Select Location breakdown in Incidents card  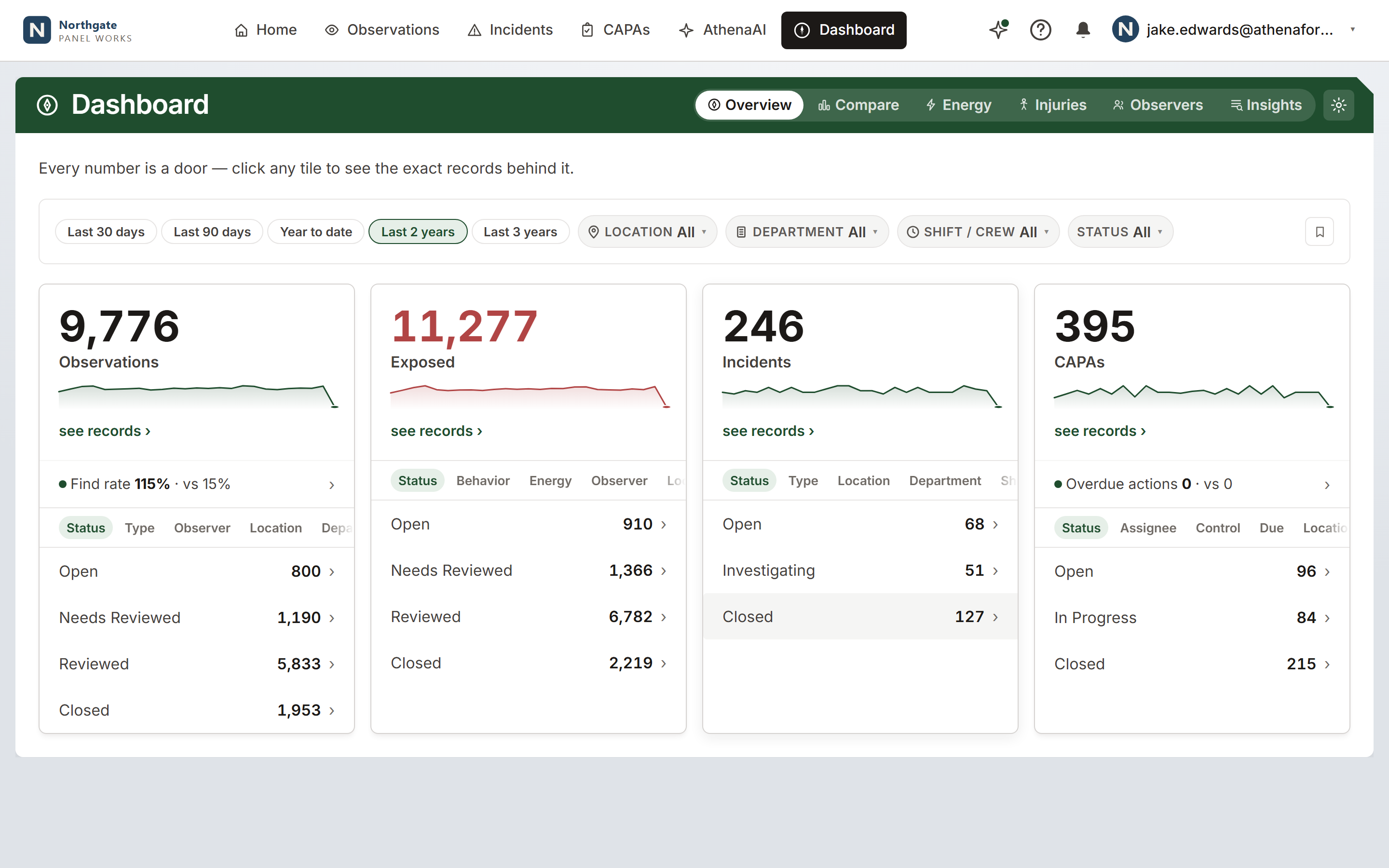click(x=863, y=481)
